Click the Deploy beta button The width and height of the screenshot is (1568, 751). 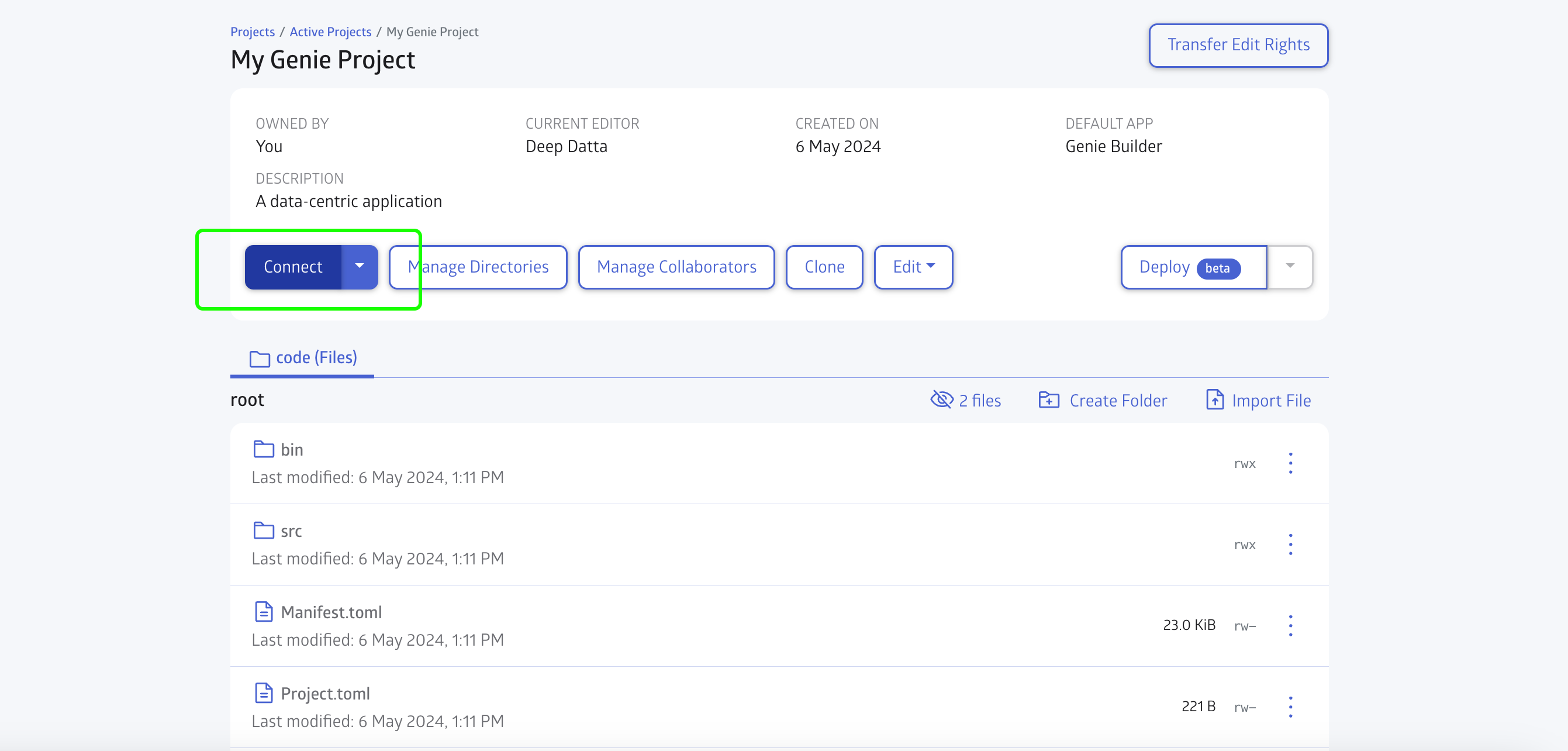[1191, 266]
